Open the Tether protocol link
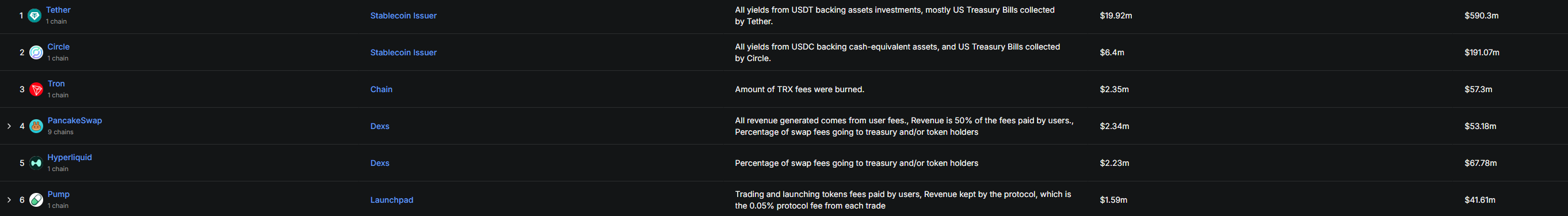1568x216 pixels. (59, 10)
